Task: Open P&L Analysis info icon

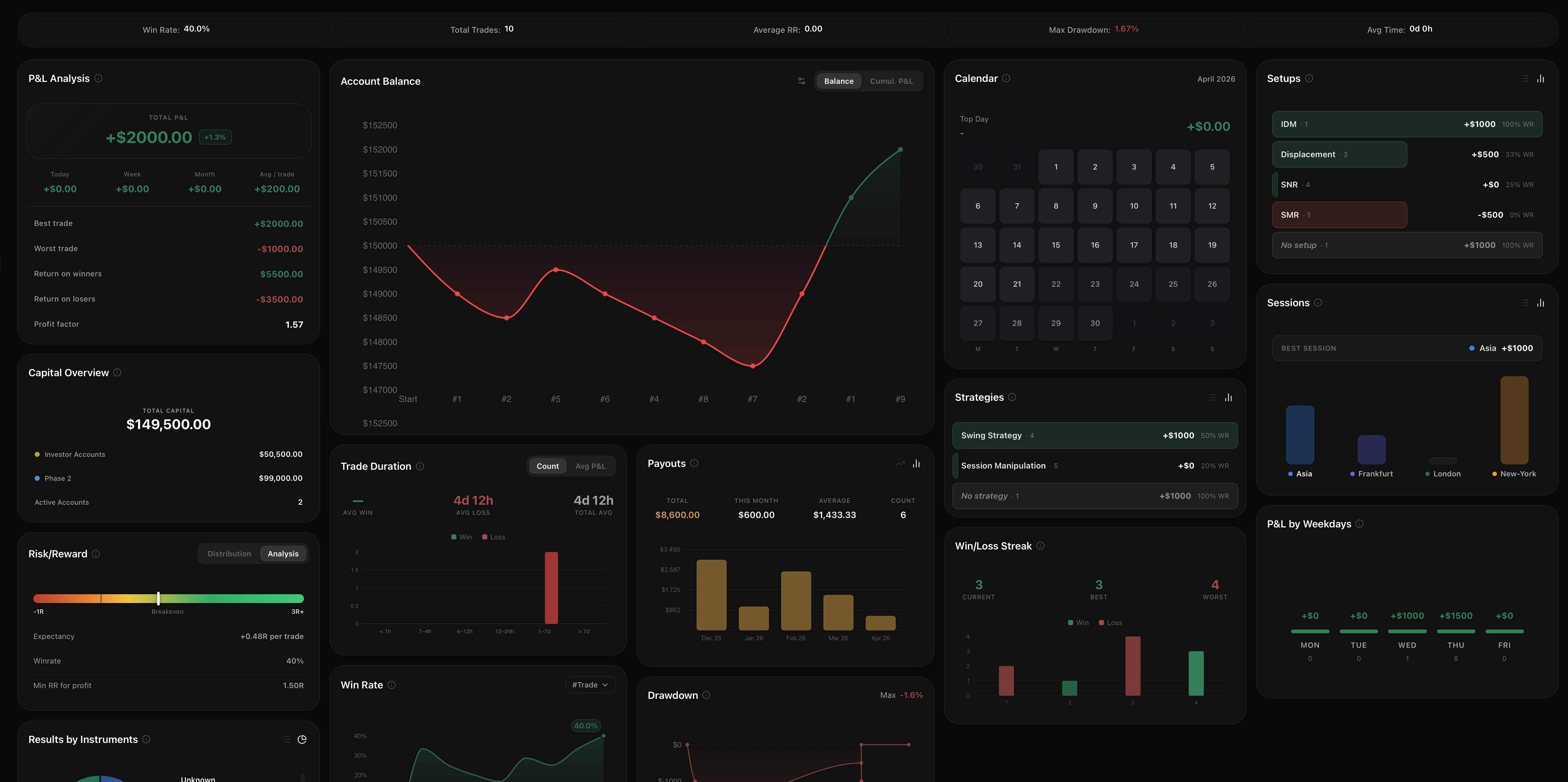Action: pos(98,78)
